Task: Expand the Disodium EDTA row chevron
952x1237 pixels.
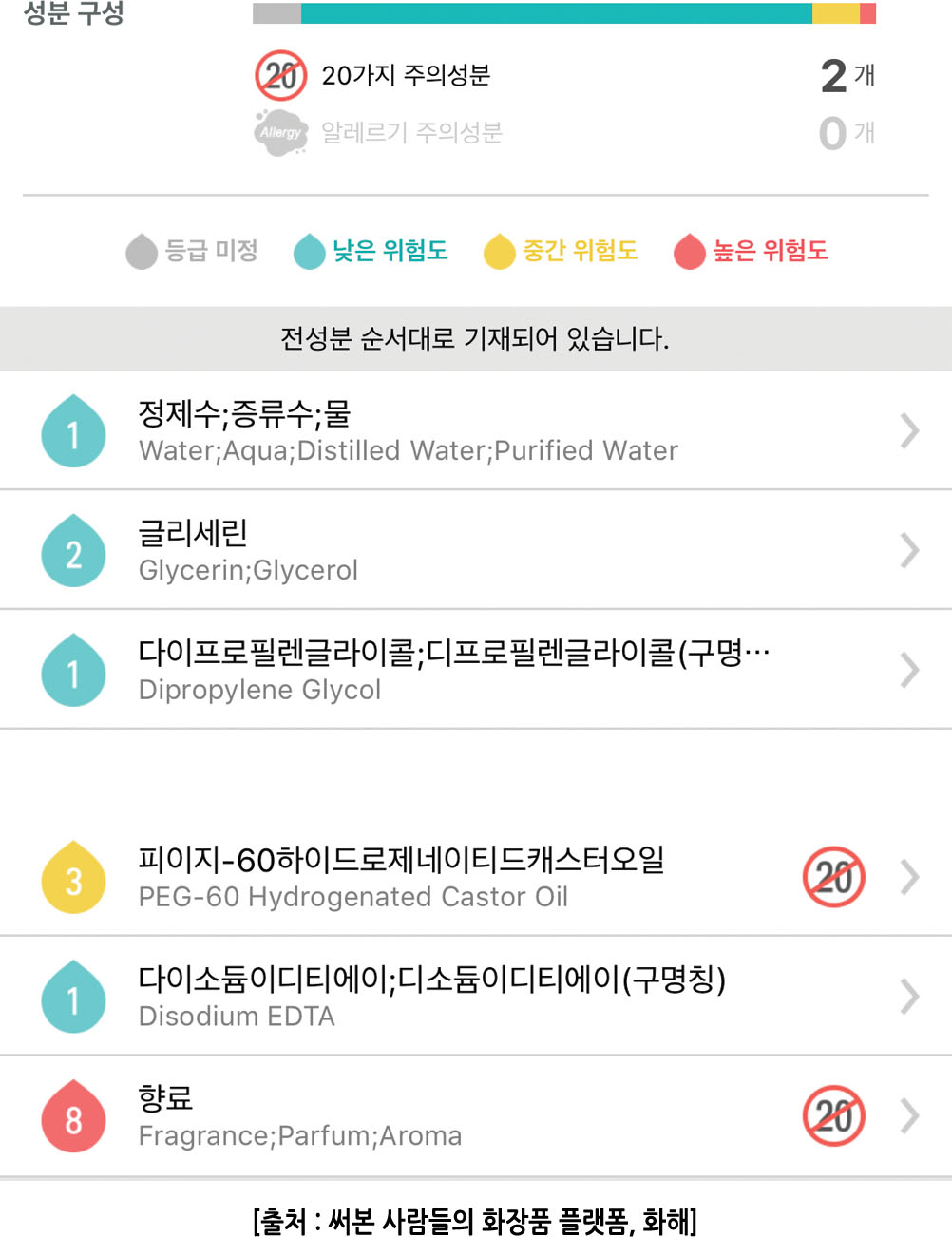Action: pos(909,997)
